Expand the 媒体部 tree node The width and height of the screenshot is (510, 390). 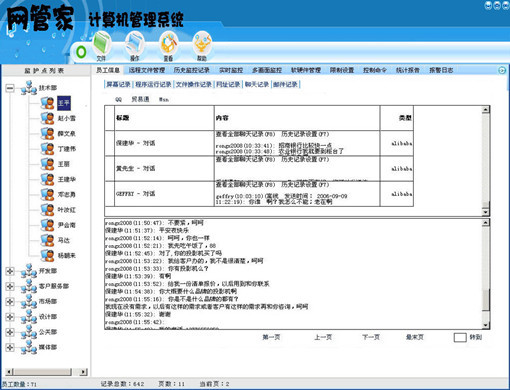click(10, 347)
